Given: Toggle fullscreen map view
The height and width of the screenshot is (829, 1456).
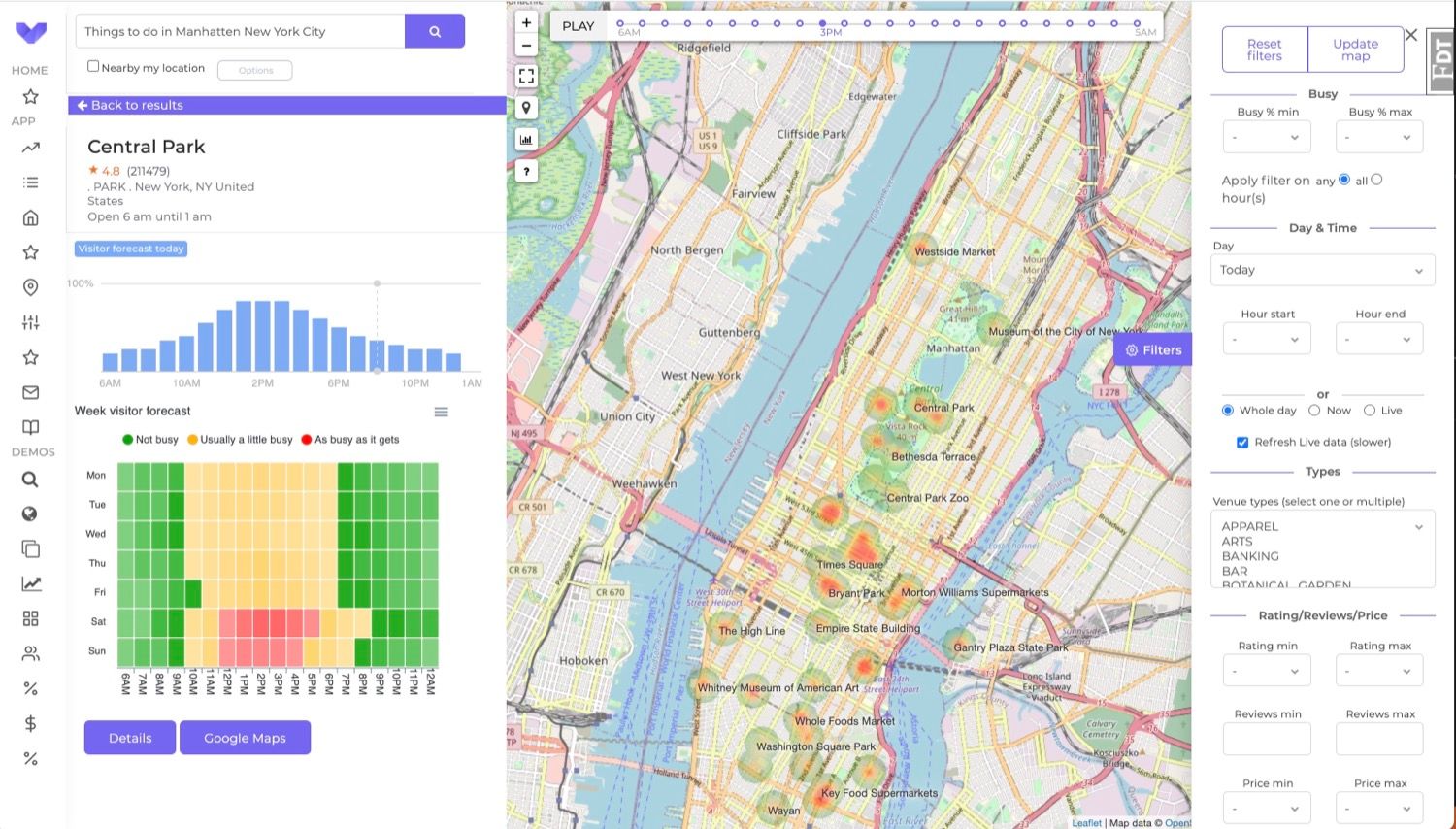Looking at the screenshot, I should 526,76.
